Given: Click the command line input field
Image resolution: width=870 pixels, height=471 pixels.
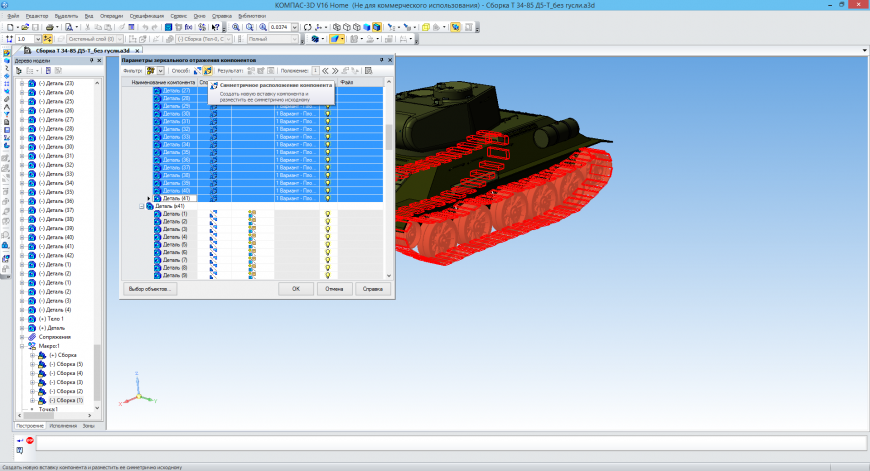Looking at the screenshot, I should click(451, 442).
